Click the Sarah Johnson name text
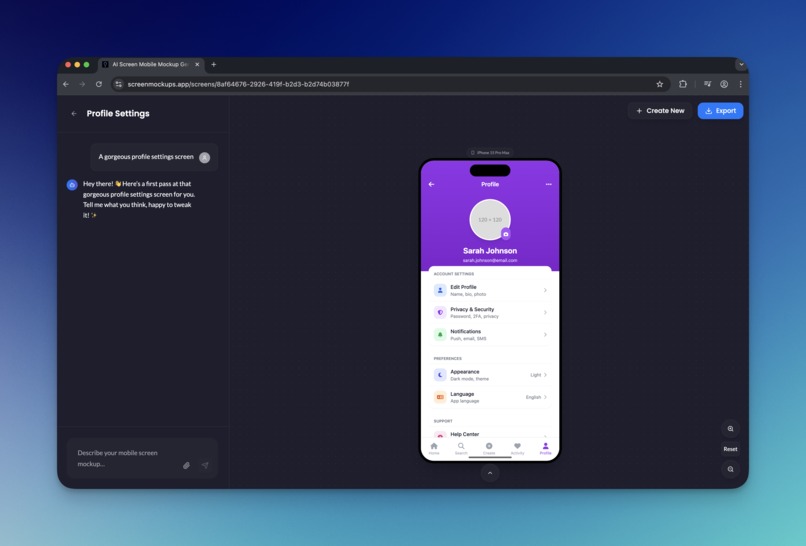 tap(490, 251)
